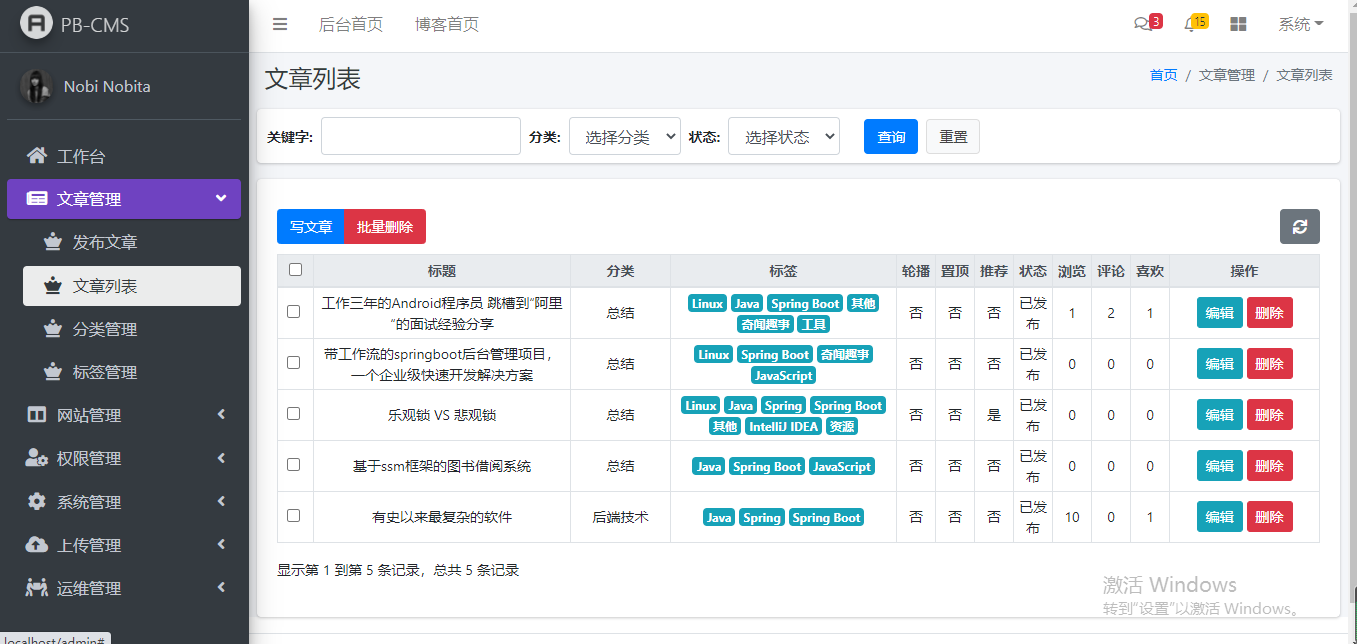Click the 查询 search button
The width and height of the screenshot is (1357, 644).
coord(891,137)
